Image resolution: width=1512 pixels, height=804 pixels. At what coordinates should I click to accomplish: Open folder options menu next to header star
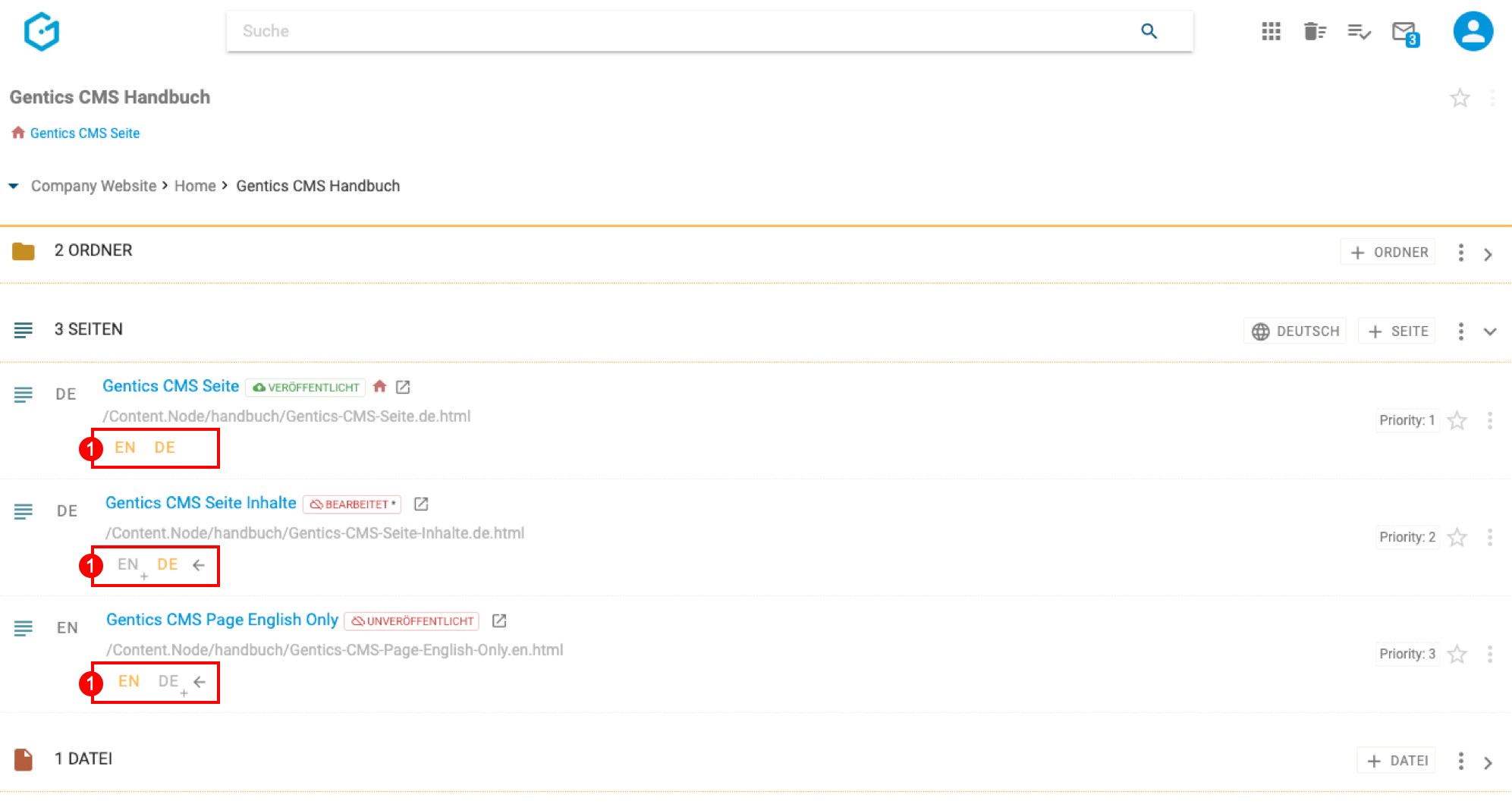pyautogui.click(x=1492, y=98)
